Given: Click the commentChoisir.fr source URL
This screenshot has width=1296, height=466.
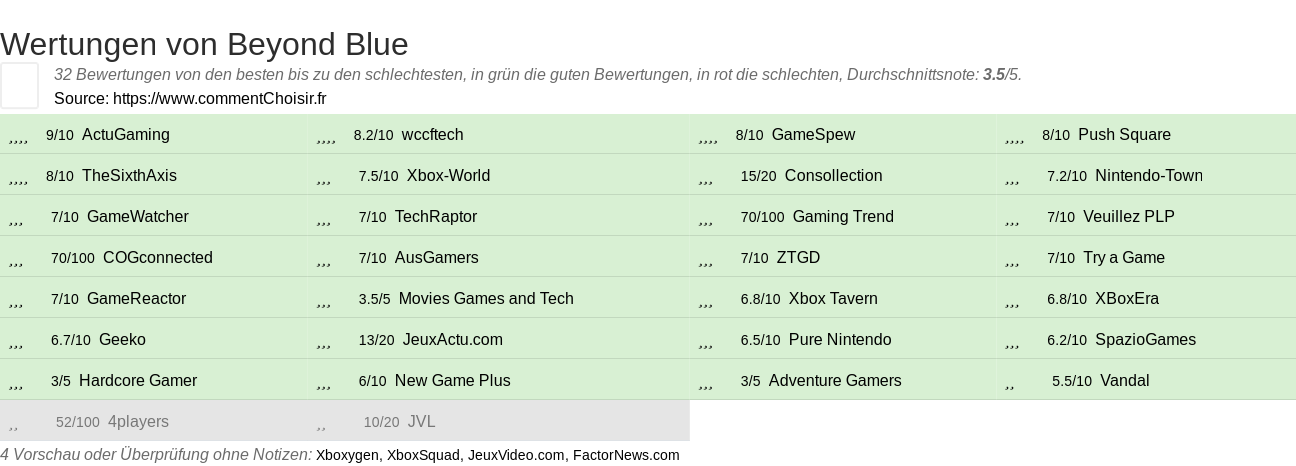Looking at the screenshot, I should [x=220, y=98].
